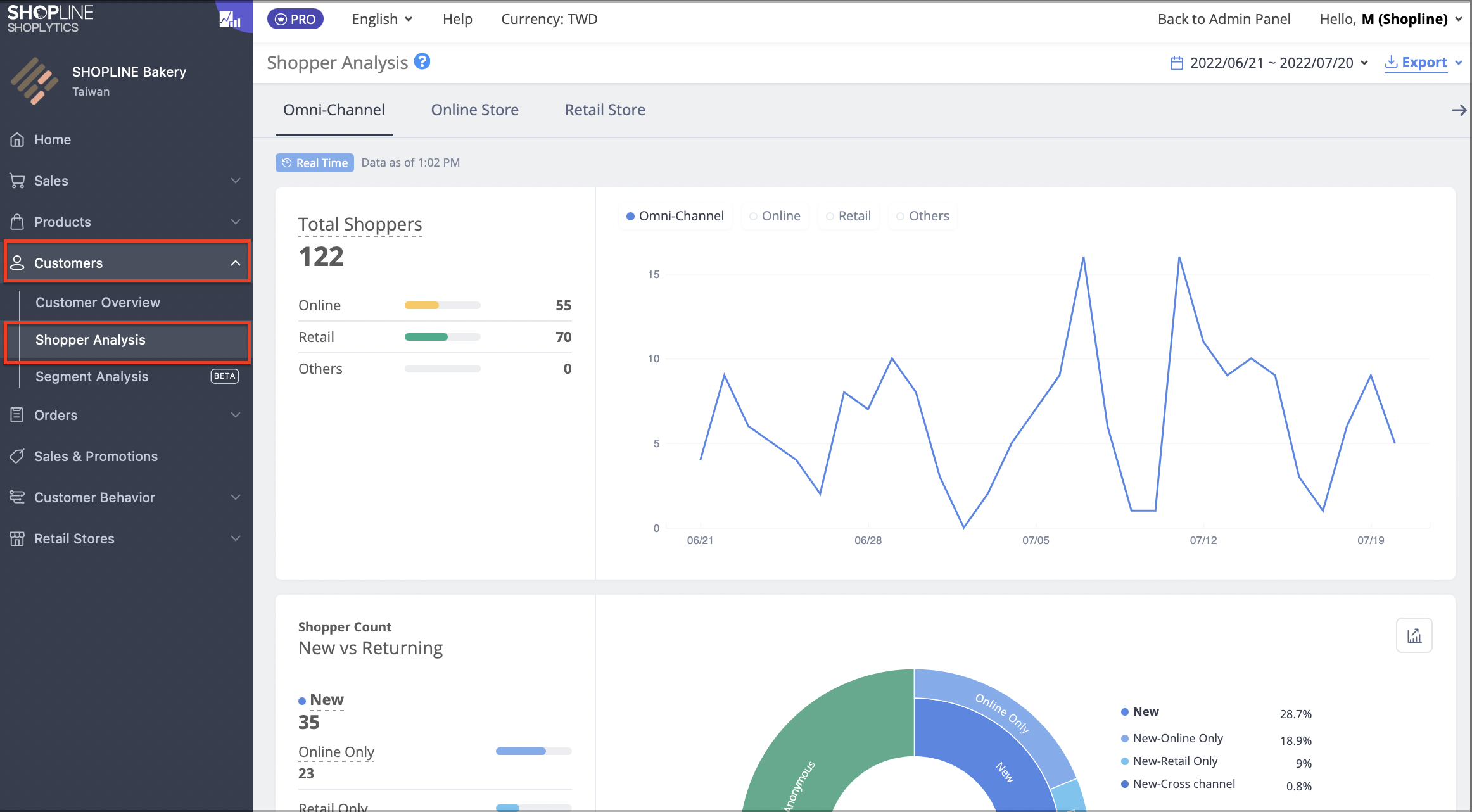The width and height of the screenshot is (1472, 812).
Task: Click the right arrow to see more tabs
Action: 1459,110
